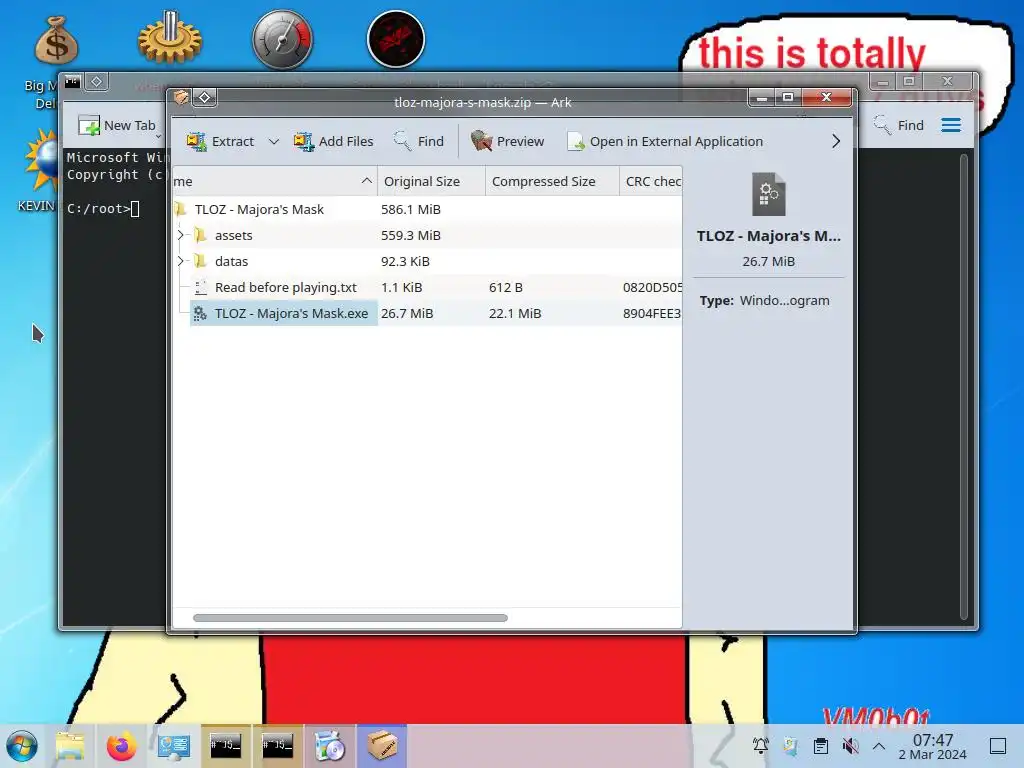Open the money bag desktop icon

tap(57, 40)
